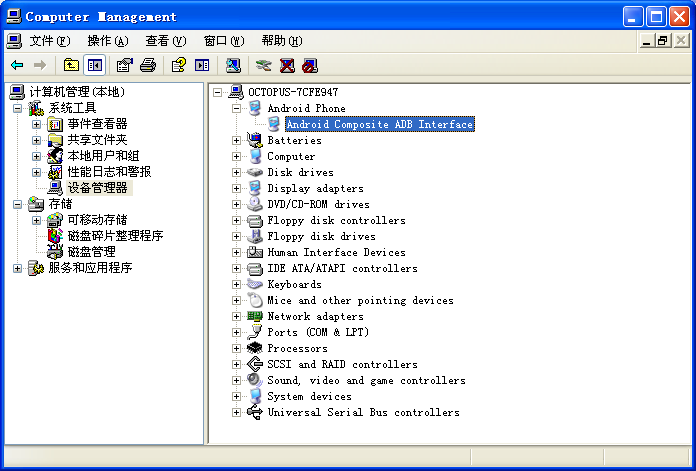Screen dimensions: 696x471
Task: Click the Processors chip icon
Action: 255,348
